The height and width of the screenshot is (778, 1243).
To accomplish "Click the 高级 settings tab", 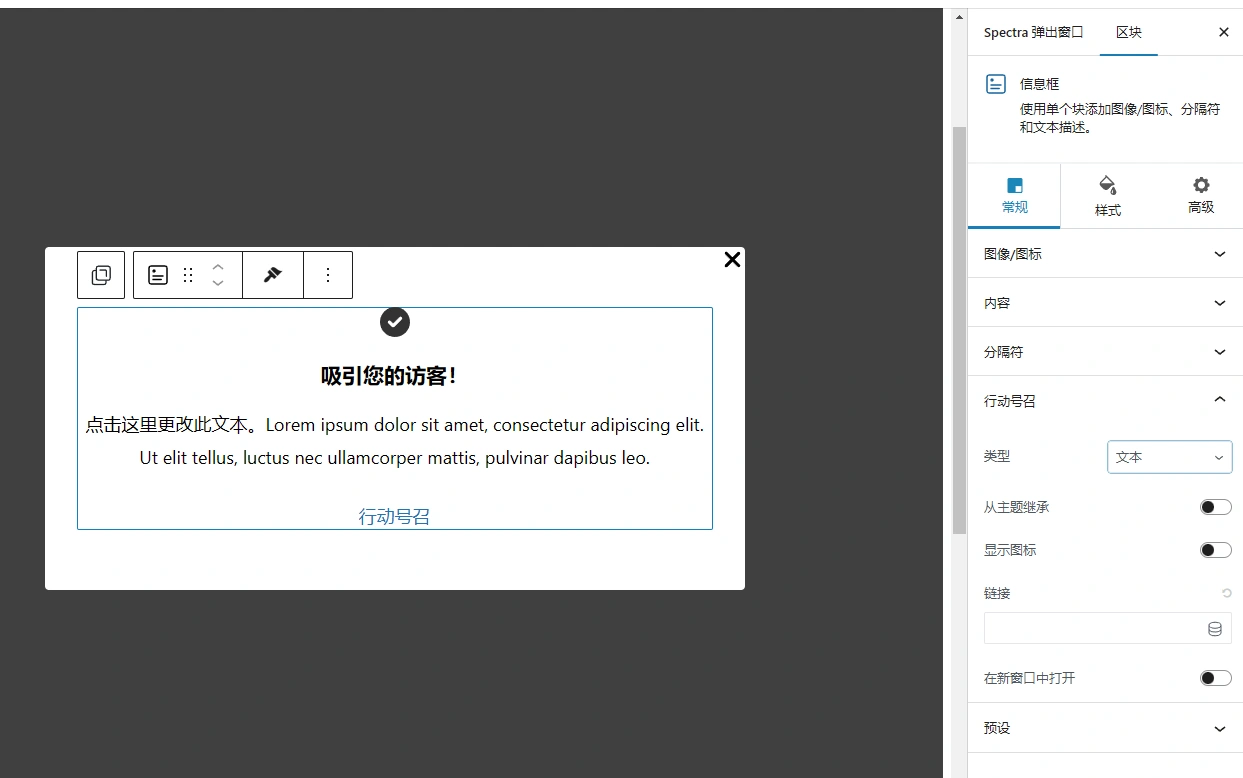I will tap(1200, 195).
